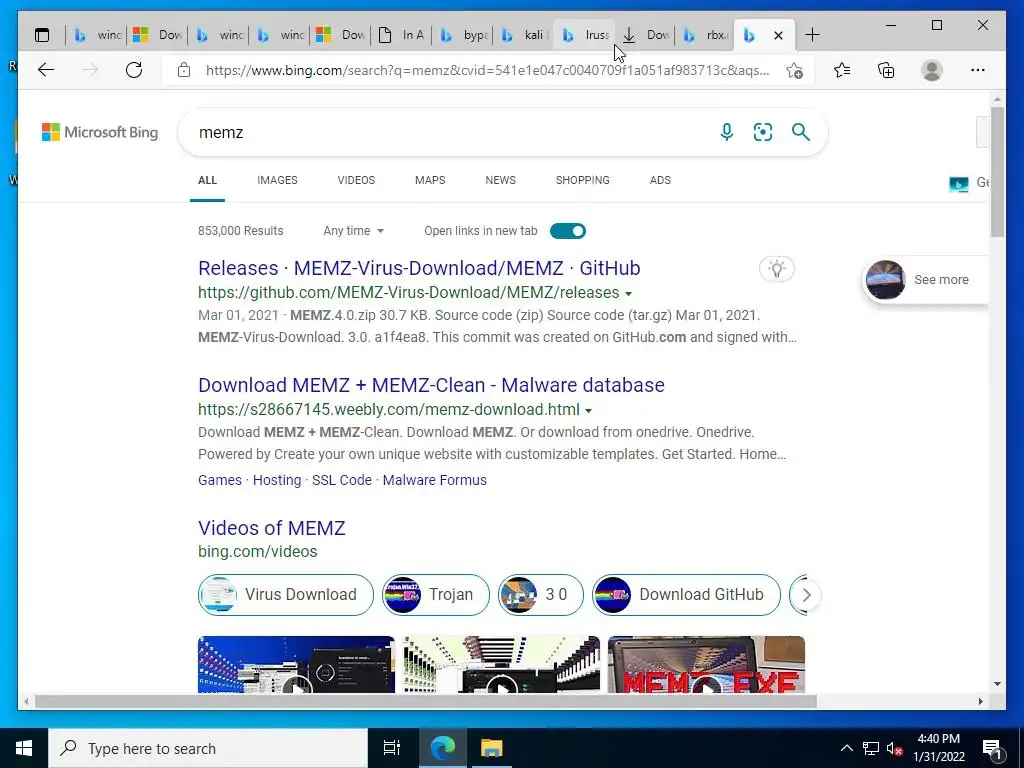Image resolution: width=1024 pixels, height=768 pixels.
Task: View site info via the lock icon
Action: [x=184, y=70]
